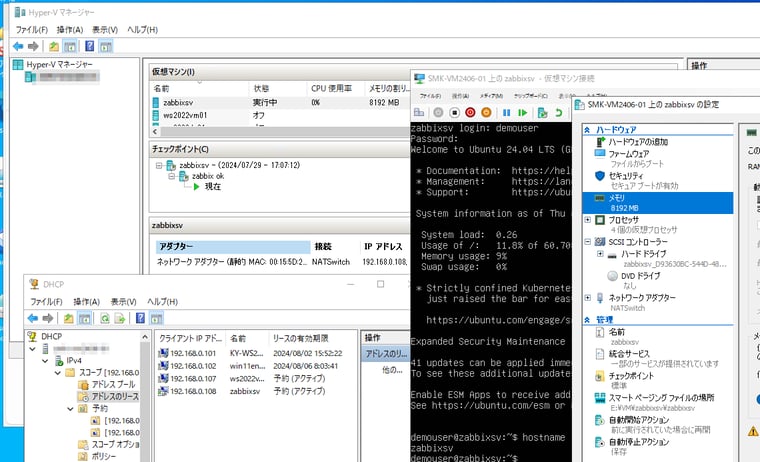Expand the ハード ドライブ node in settings
Viewport: 760px width, 462px height.
(x=600, y=254)
